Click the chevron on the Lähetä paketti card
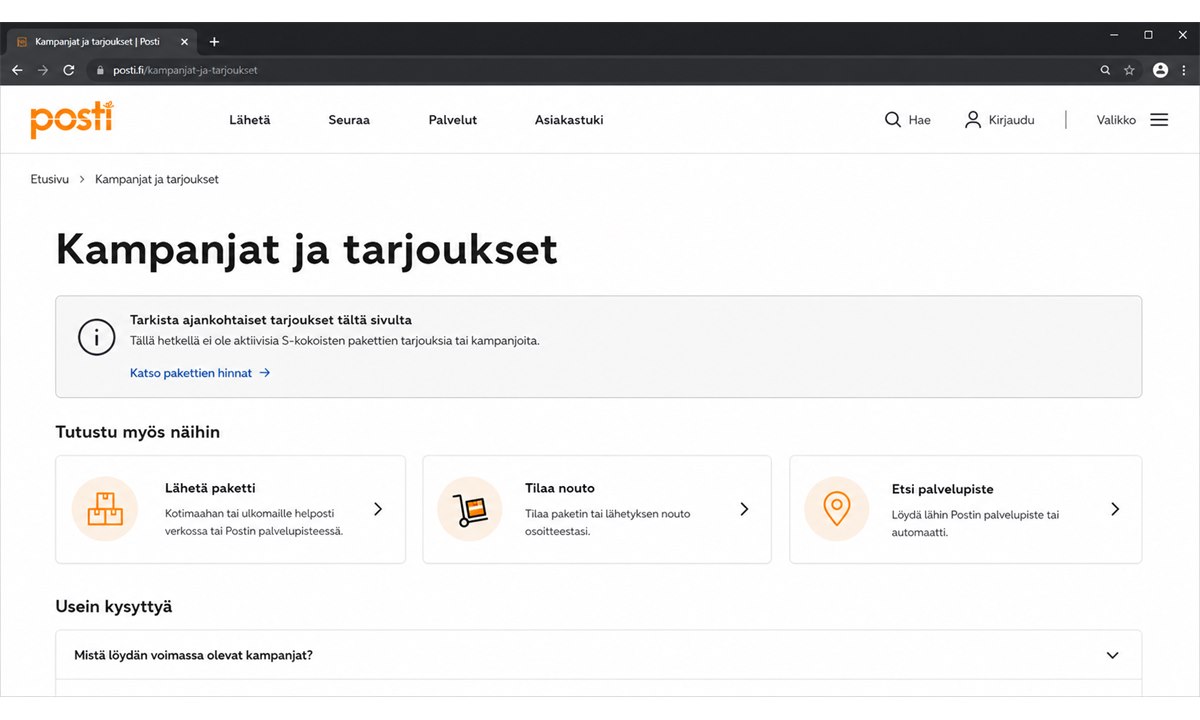This screenshot has width=1200, height=720. tap(378, 509)
